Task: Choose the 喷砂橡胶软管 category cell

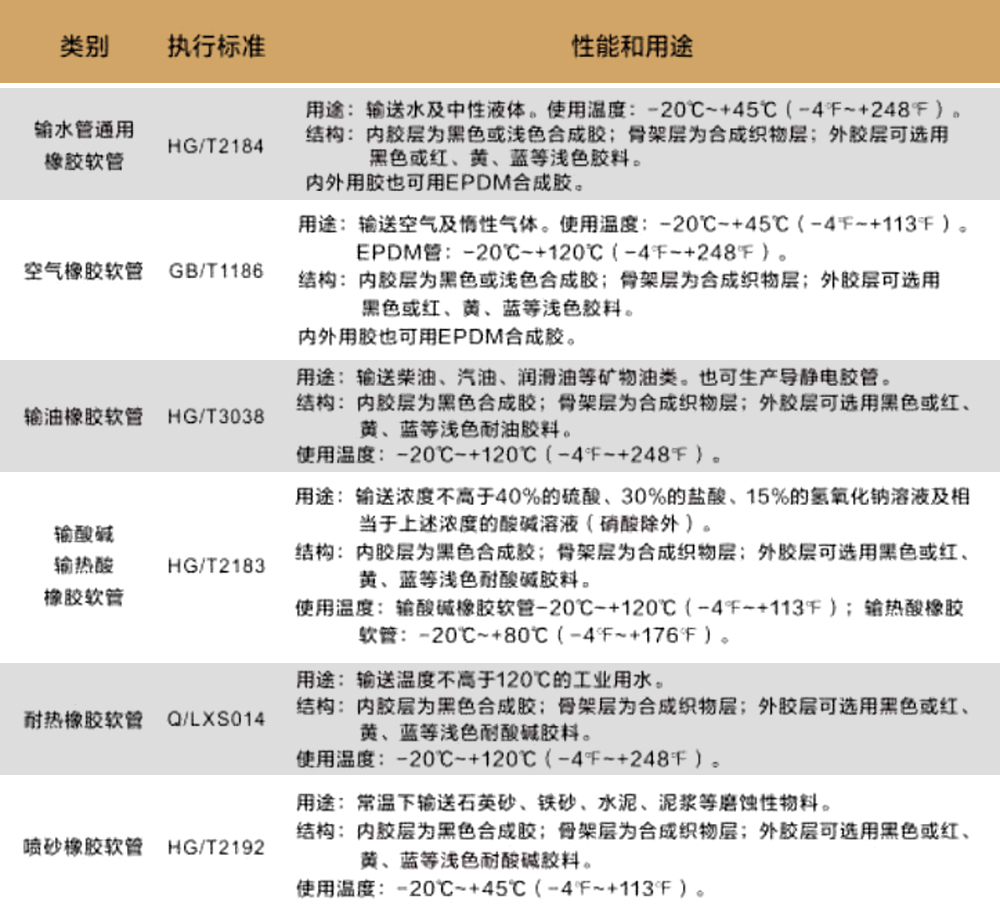Action: point(84,847)
